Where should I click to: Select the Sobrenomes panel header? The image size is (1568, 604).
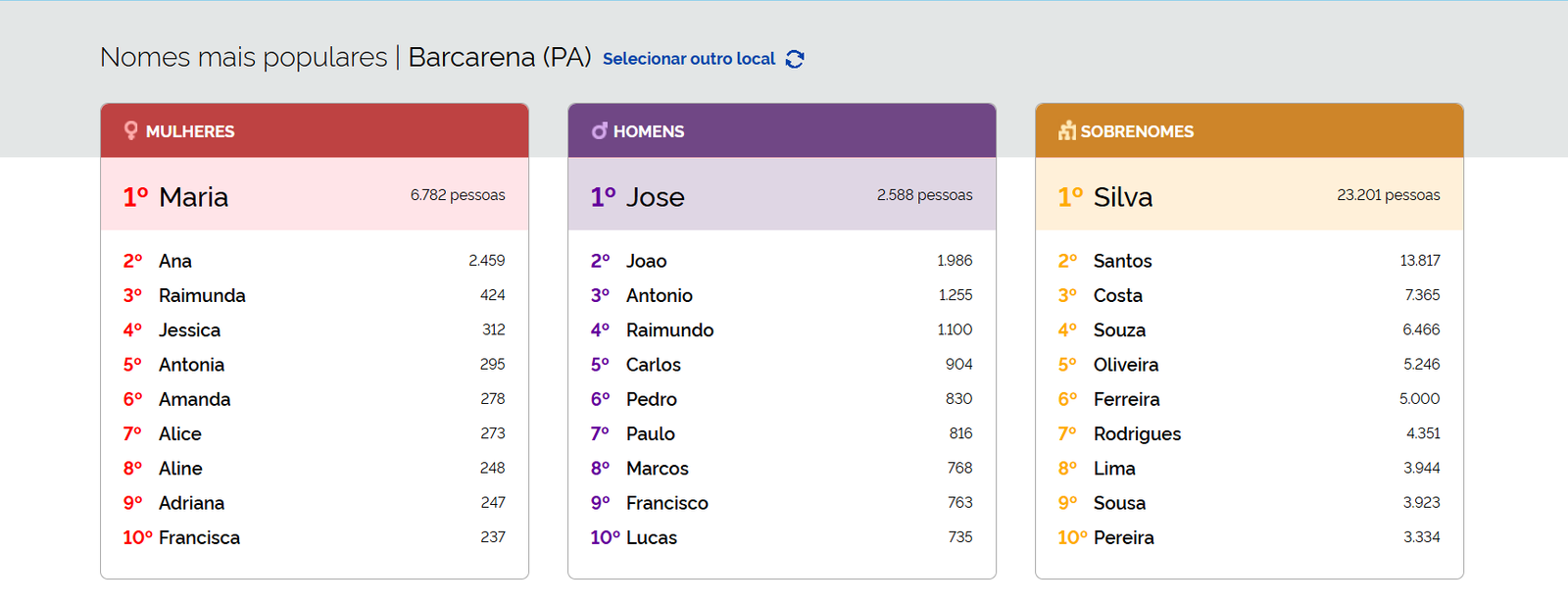point(1249,130)
